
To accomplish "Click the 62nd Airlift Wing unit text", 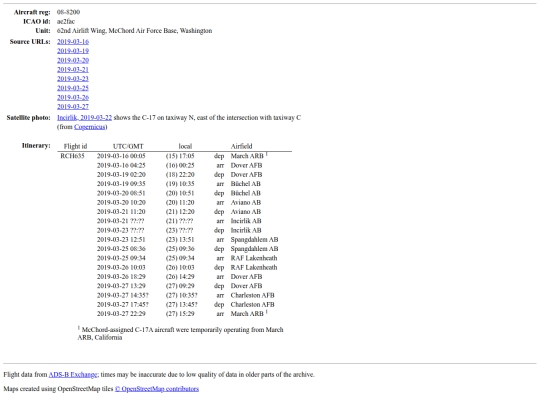I will click(x=134, y=31).
